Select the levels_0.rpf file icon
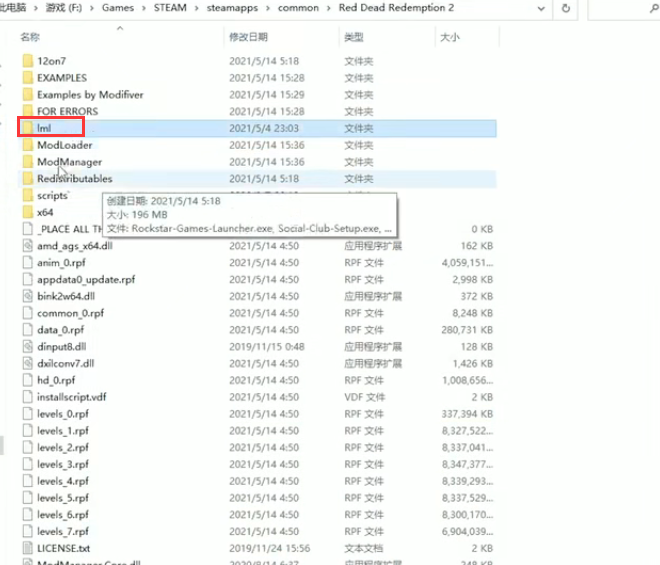The width and height of the screenshot is (660, 565). [x=28, y=414]
